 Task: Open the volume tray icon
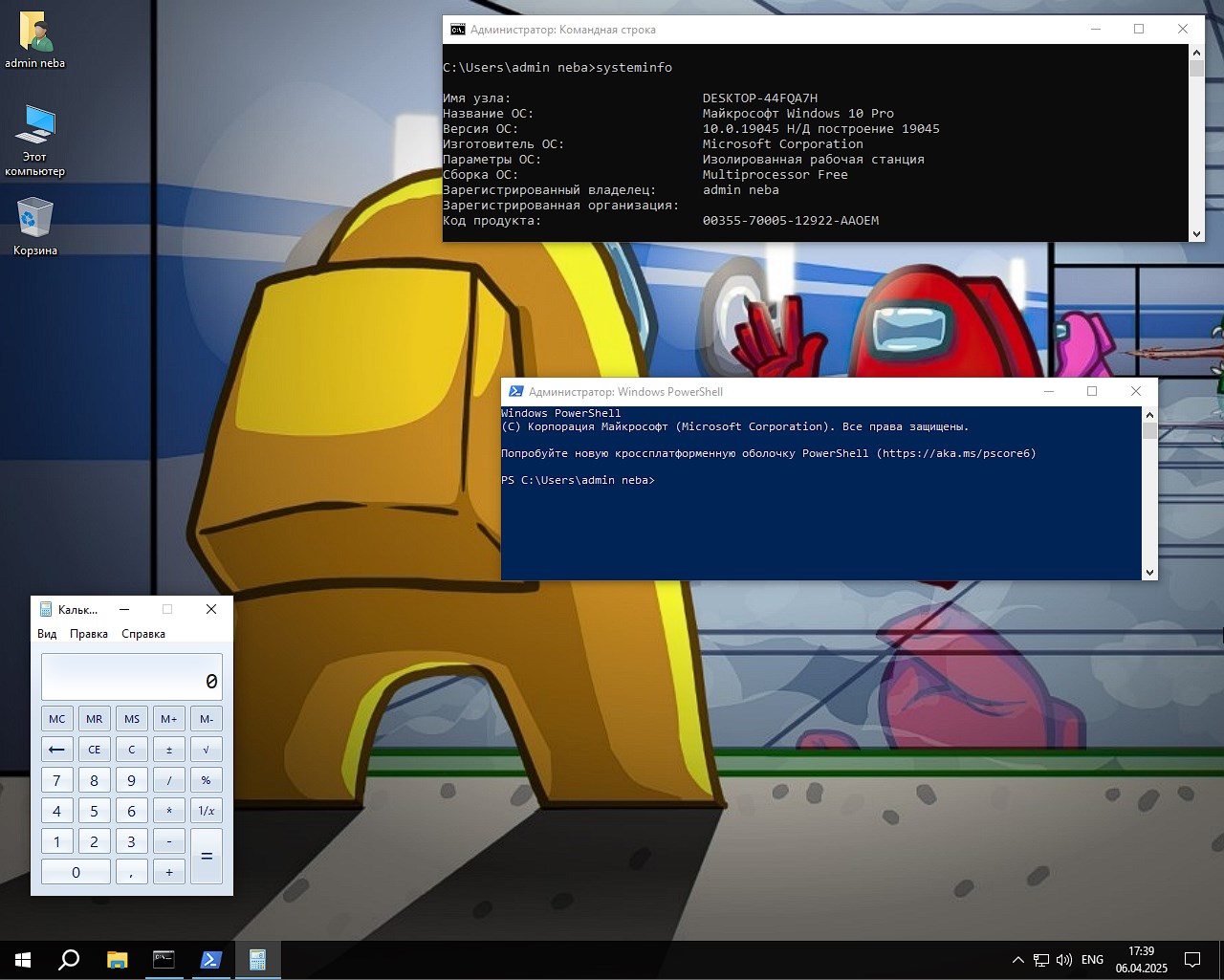coord(1064,960)
